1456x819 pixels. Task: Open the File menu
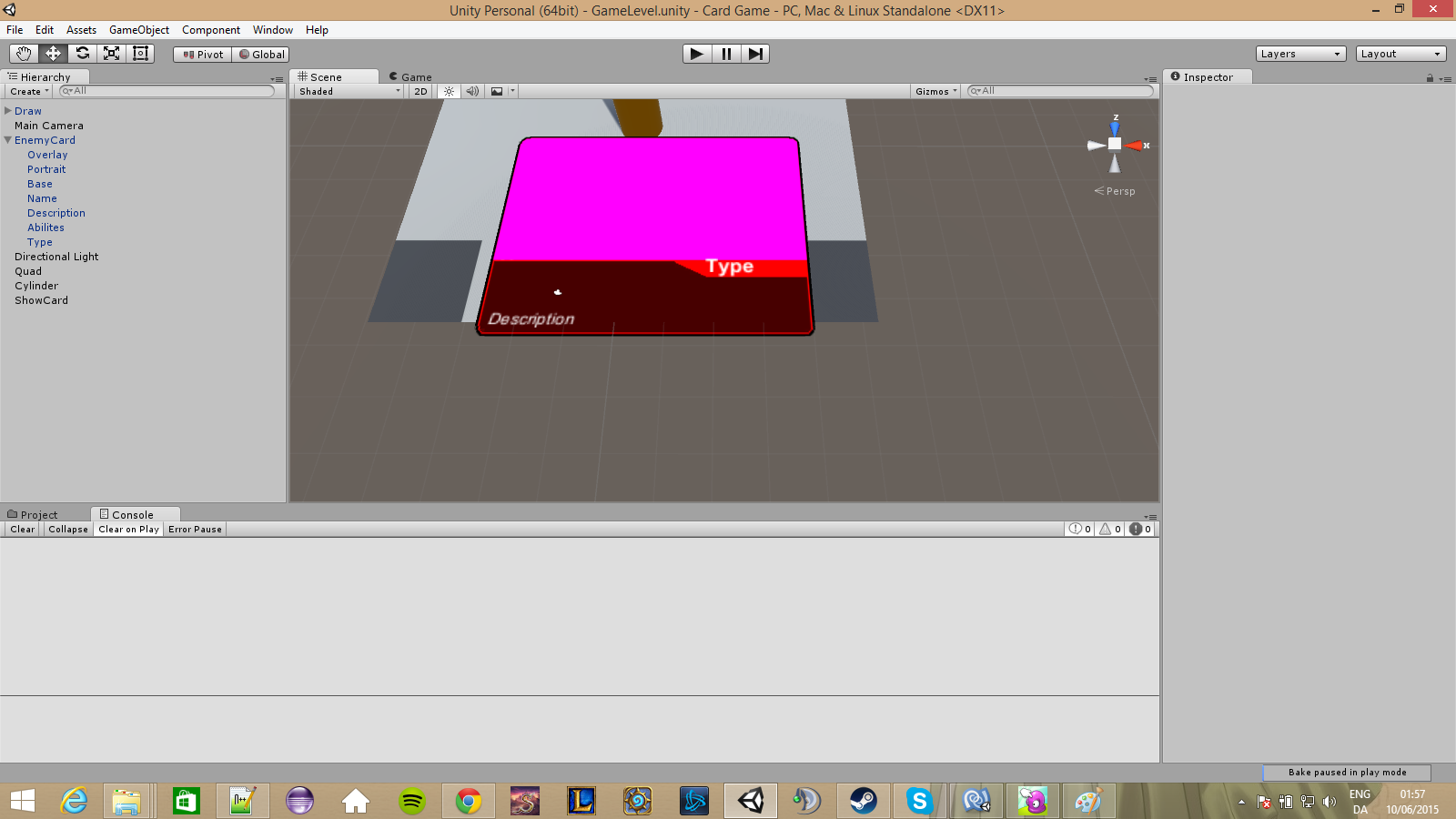point(15,30)
